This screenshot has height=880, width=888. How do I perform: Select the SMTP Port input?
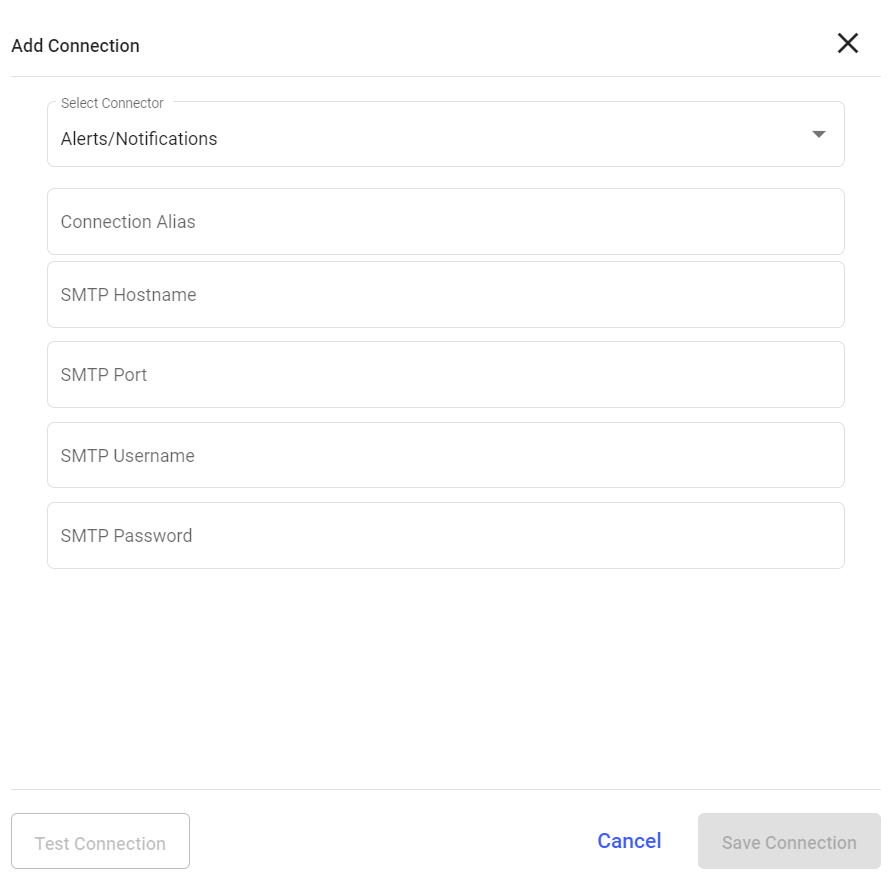[445, 375]
